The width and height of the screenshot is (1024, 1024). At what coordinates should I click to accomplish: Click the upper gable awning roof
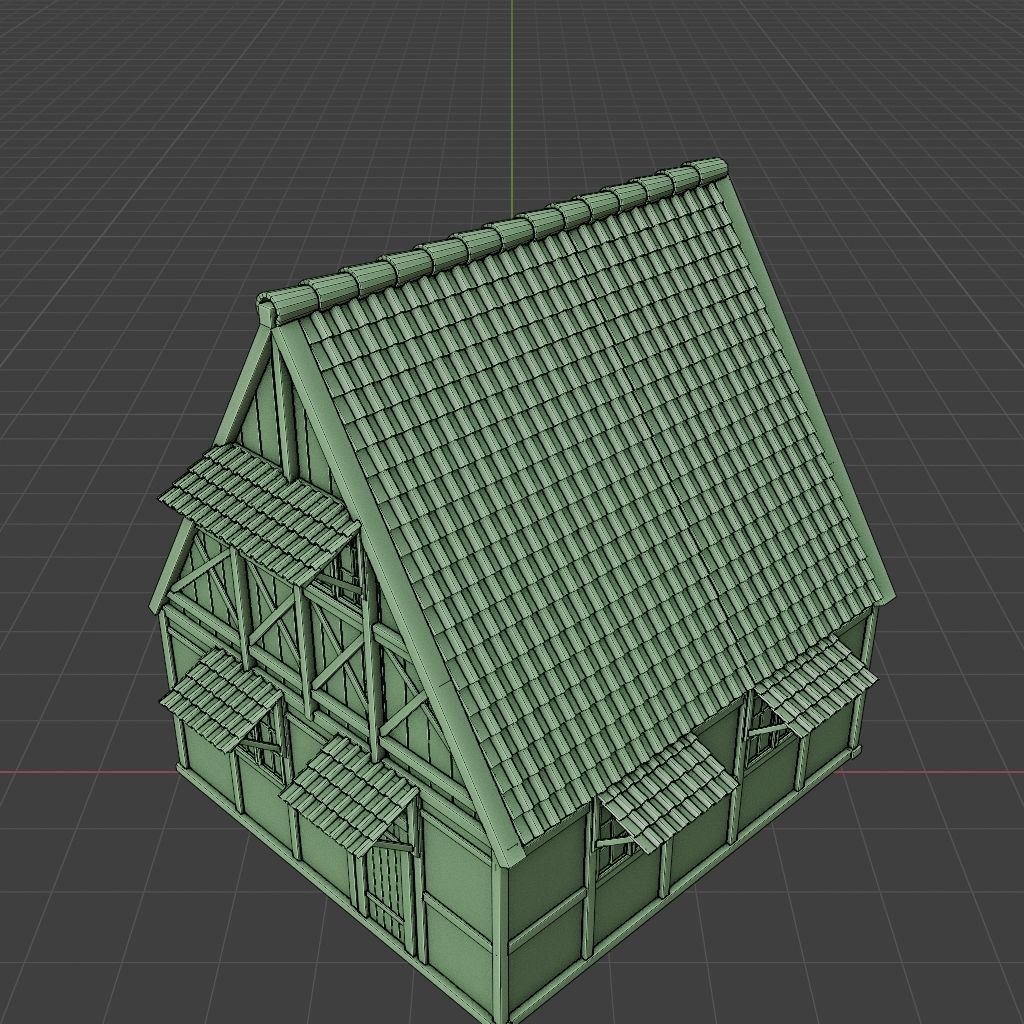(259, 513)
